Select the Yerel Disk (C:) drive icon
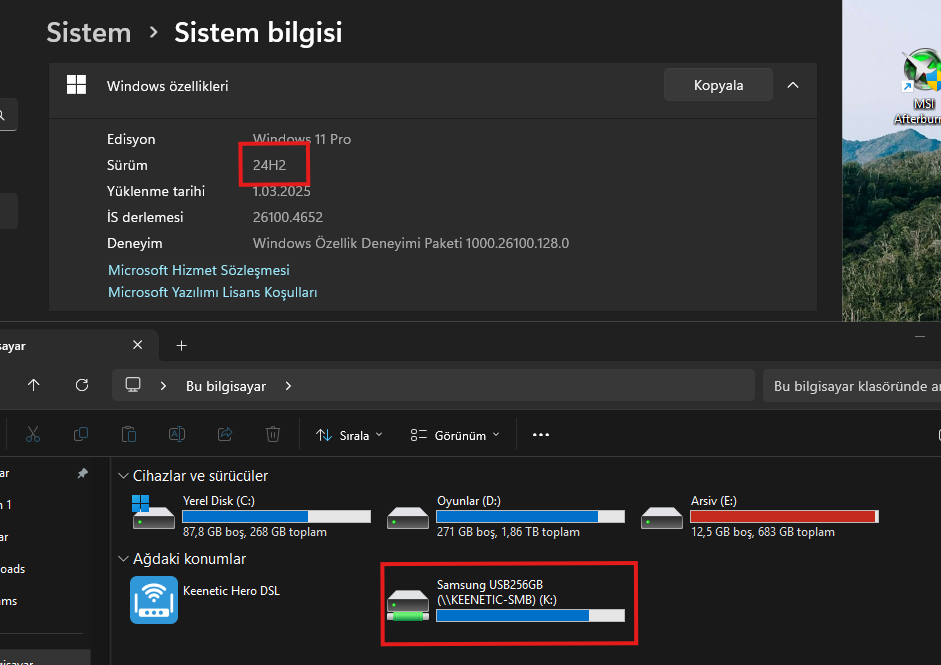 pos(152,513)
